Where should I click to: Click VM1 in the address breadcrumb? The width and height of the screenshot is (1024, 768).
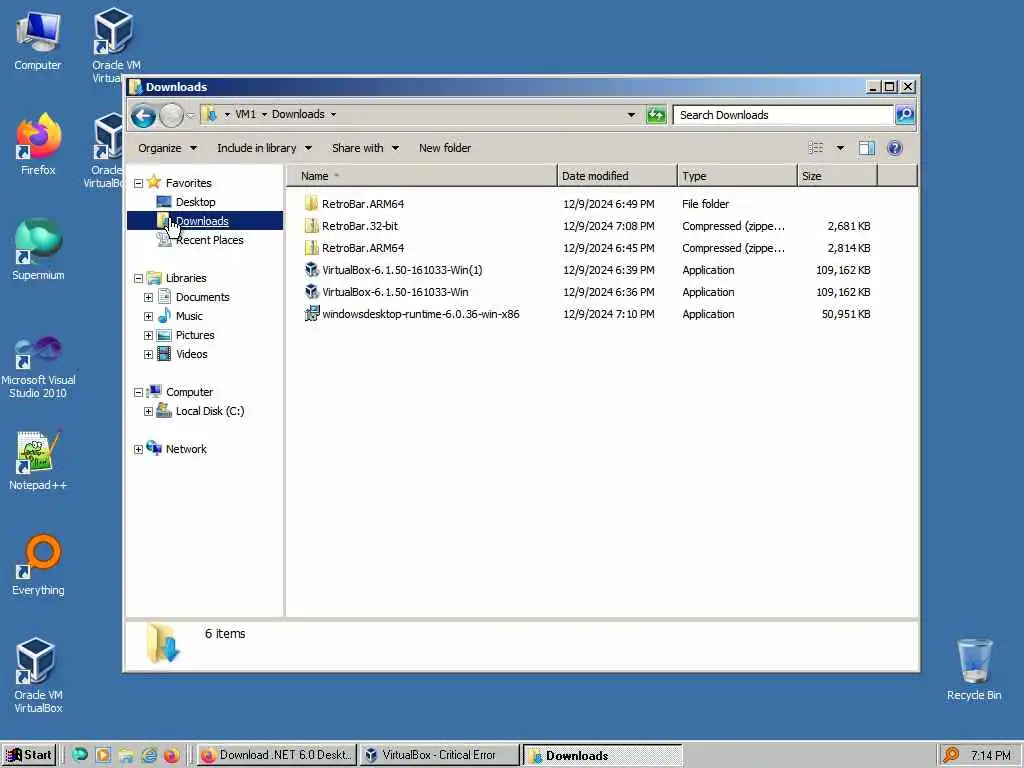pos(246,114)
